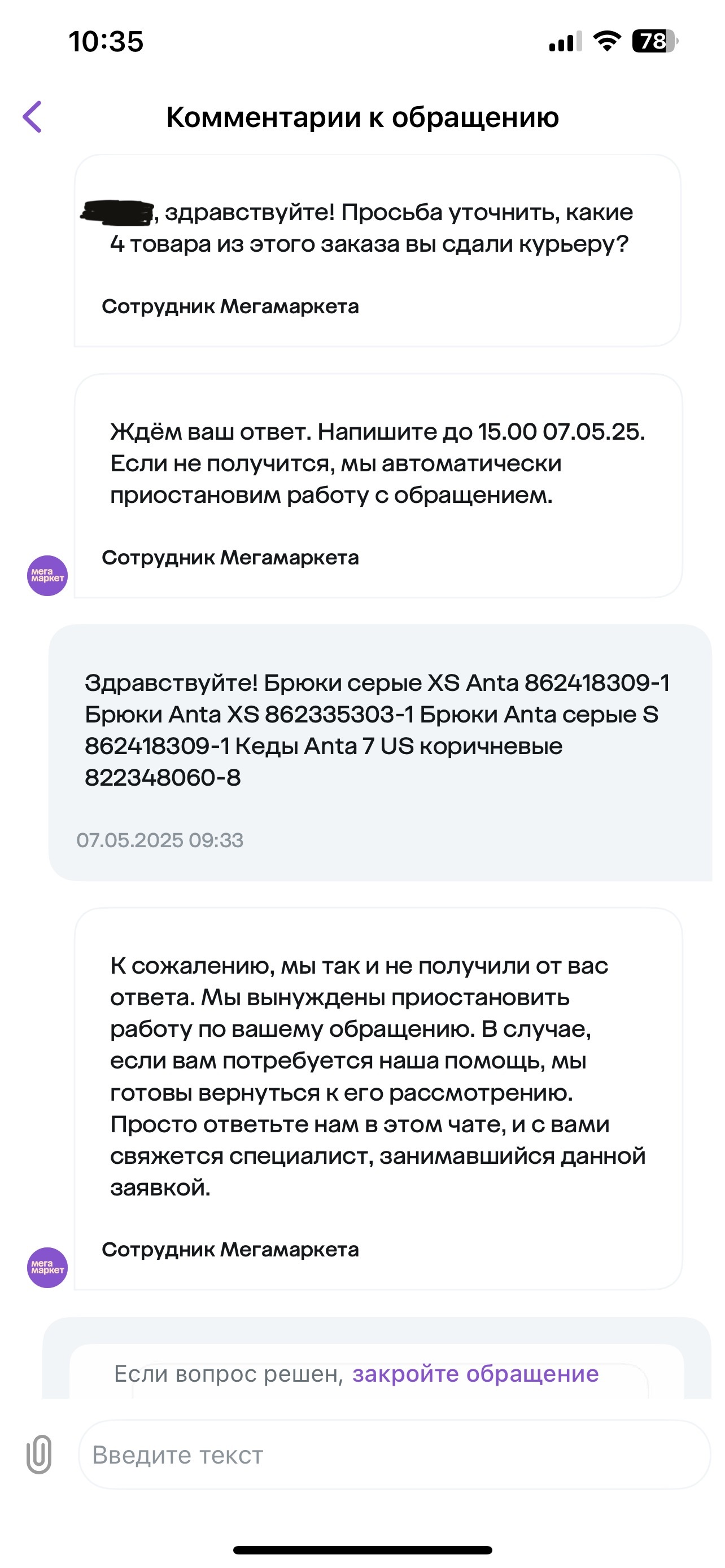
Task: Tap the Wi-Fi icon in status bar
Action: point(606,41)
